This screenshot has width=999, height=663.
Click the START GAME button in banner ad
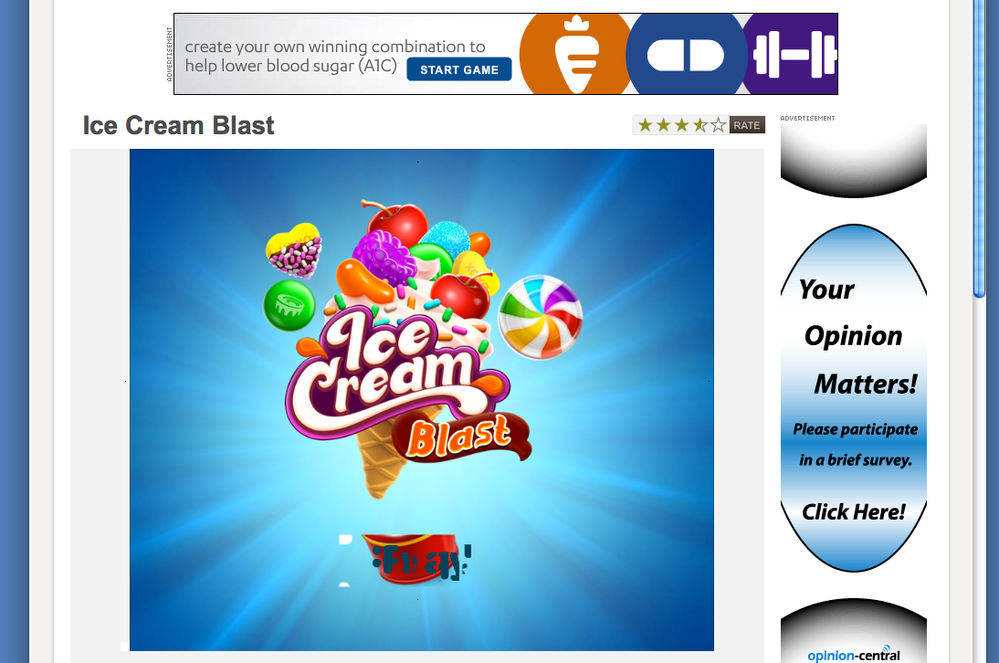point(459,69)
